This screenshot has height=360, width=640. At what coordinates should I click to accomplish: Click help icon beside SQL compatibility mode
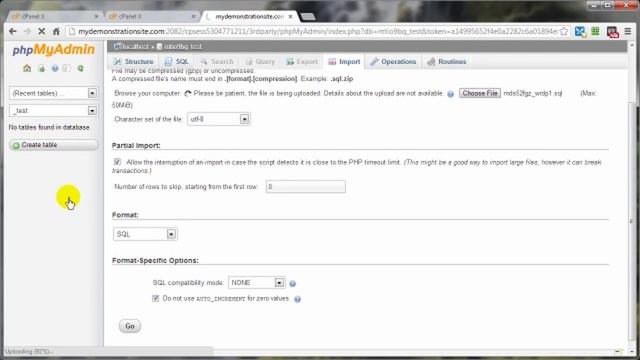[x=292, y=283]
